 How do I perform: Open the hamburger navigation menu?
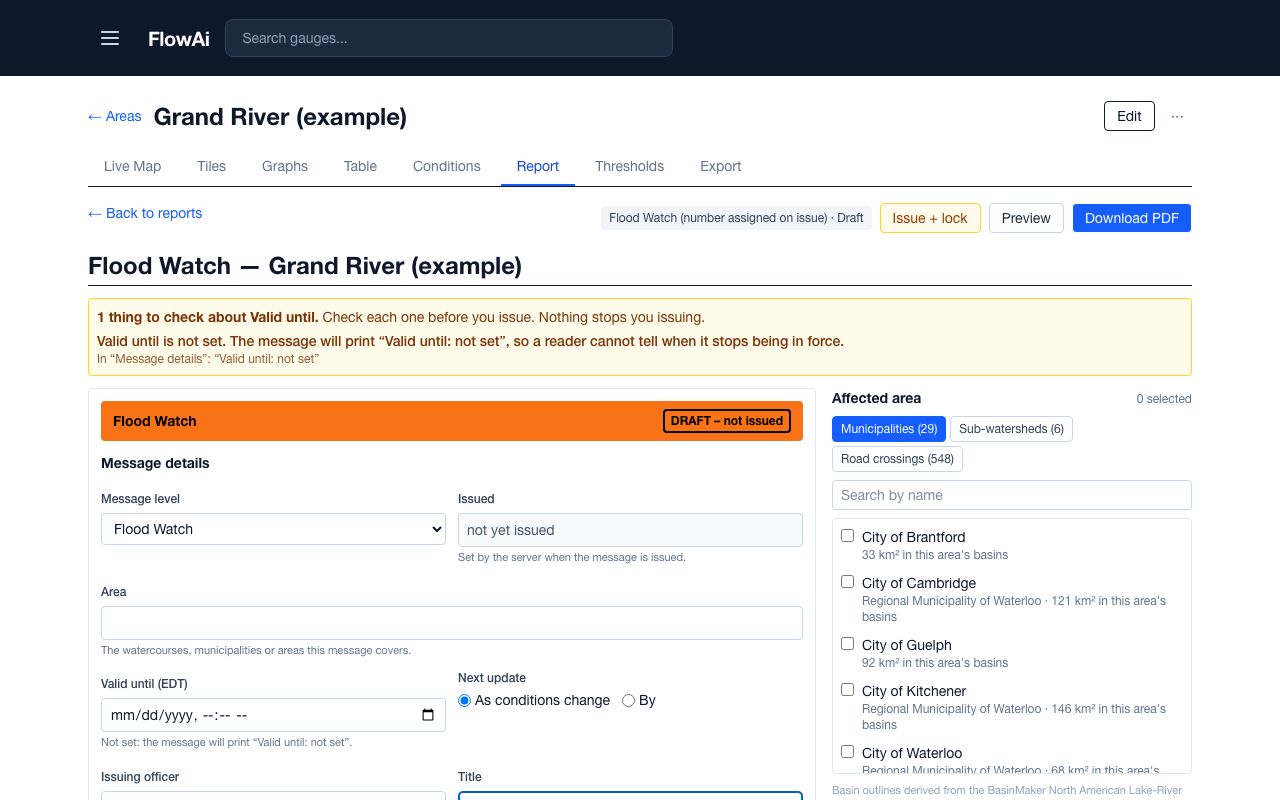(110, 38)
